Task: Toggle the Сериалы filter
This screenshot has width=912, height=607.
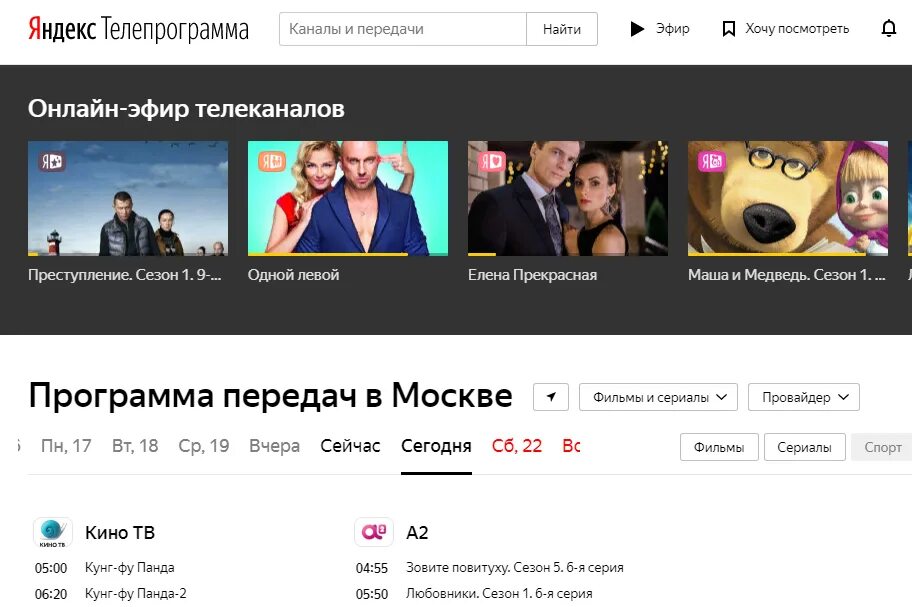Action: (x=804, y=447)
